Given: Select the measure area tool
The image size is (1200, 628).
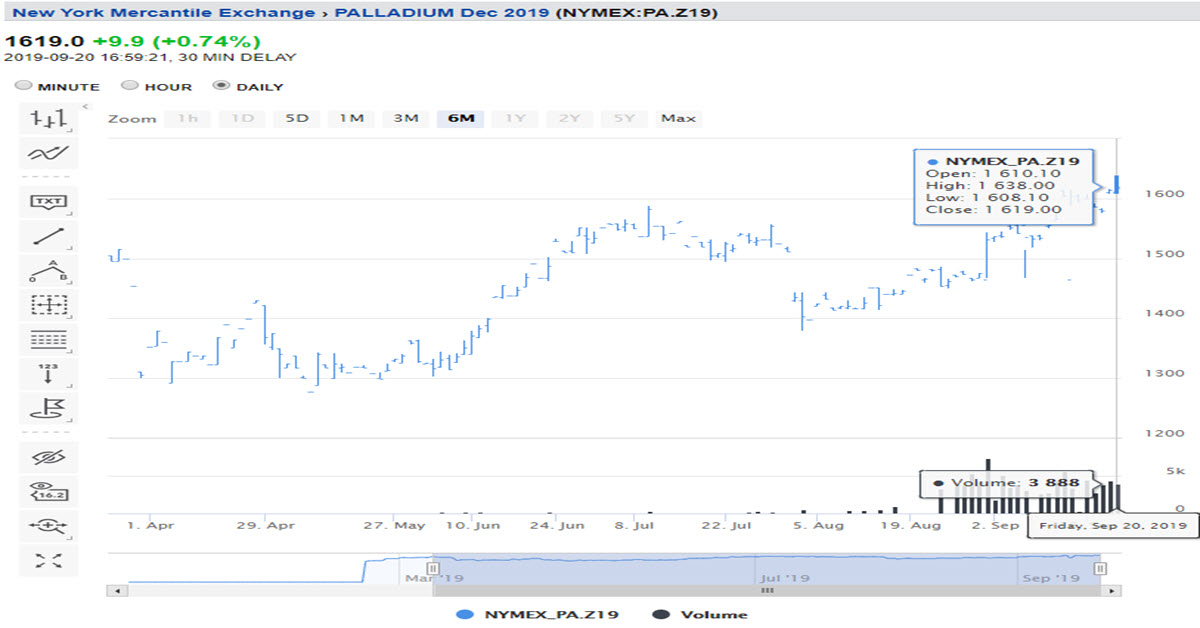Looking at the screenshot, I should (49, 305).
